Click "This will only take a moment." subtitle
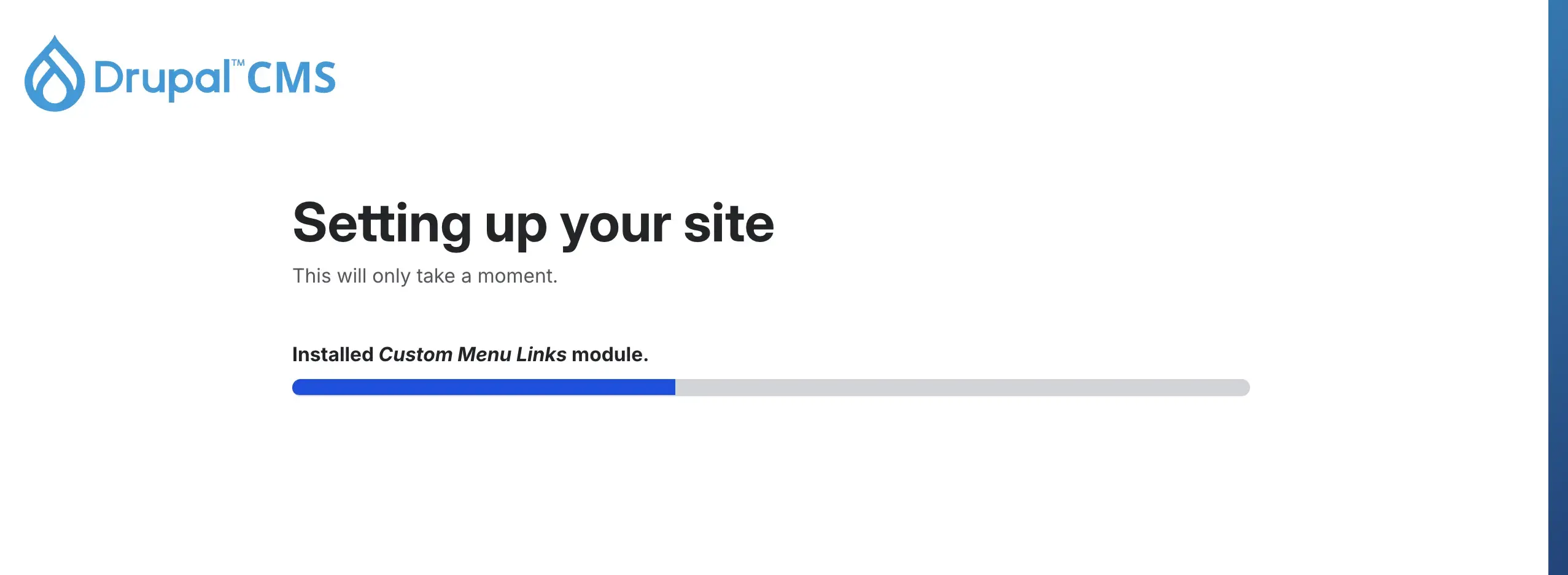 pos(425,276)
